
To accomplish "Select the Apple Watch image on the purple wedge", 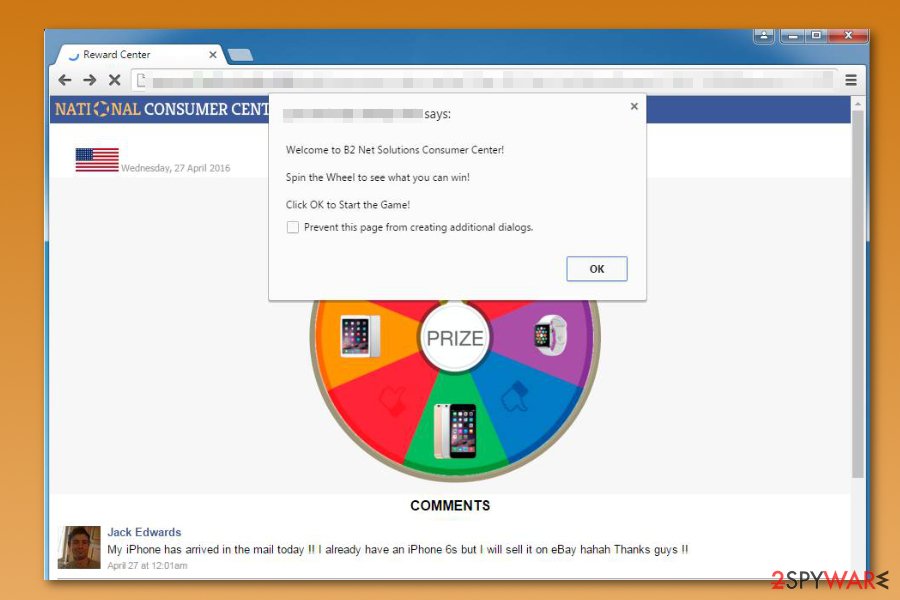I will click(x=550, y=335).
